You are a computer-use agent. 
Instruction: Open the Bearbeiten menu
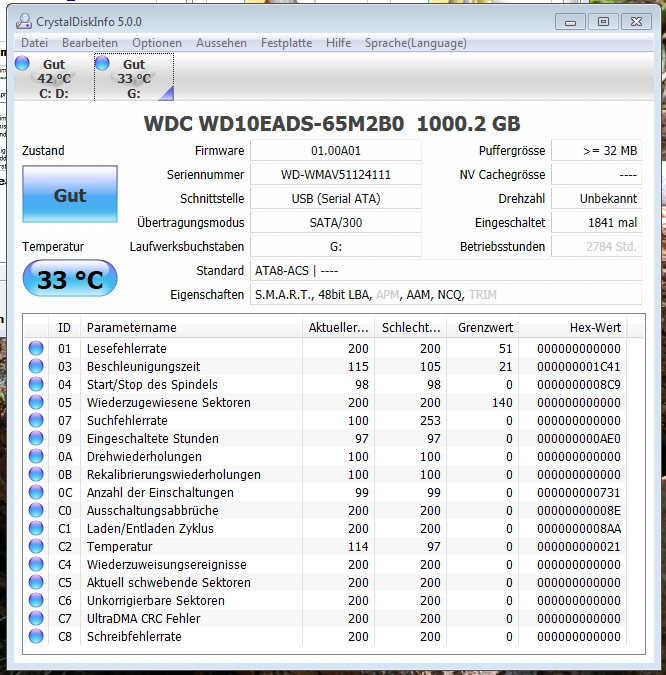click(x=90, y=43)
